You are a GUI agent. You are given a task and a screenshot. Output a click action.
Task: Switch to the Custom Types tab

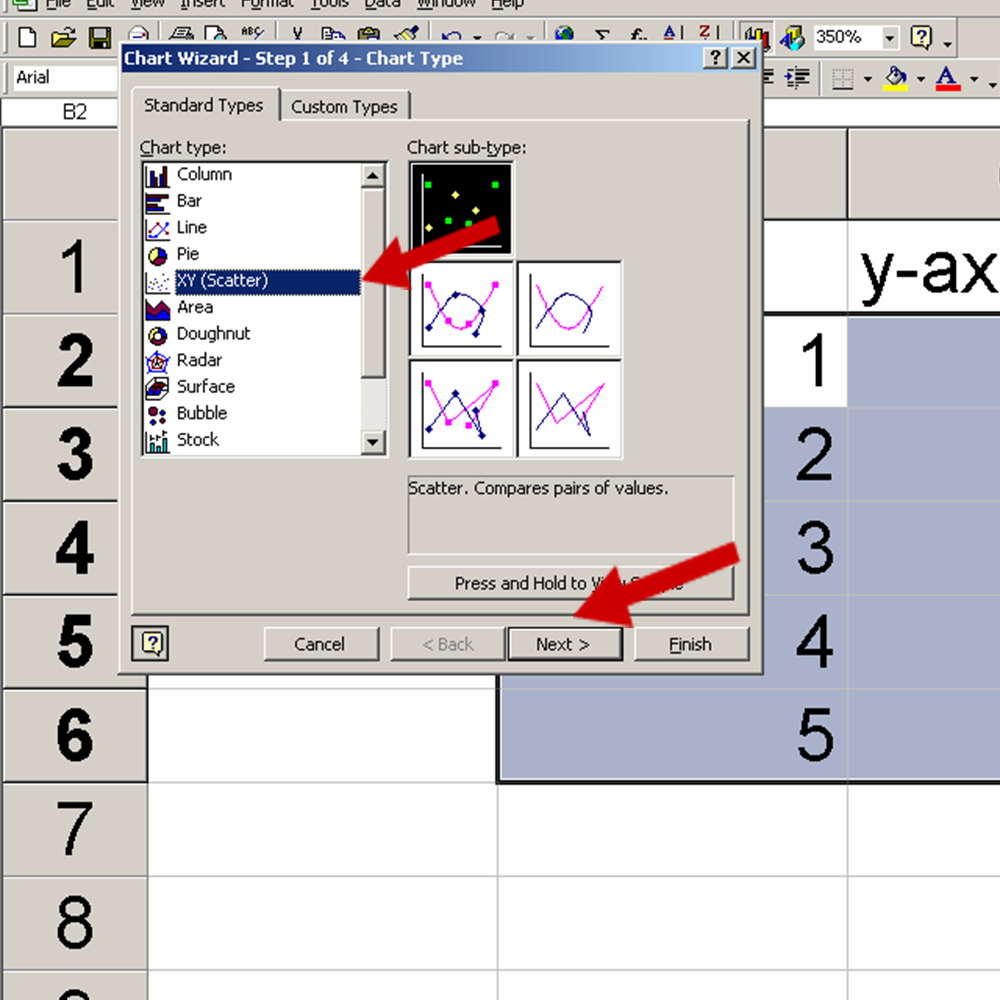point(344,107)
